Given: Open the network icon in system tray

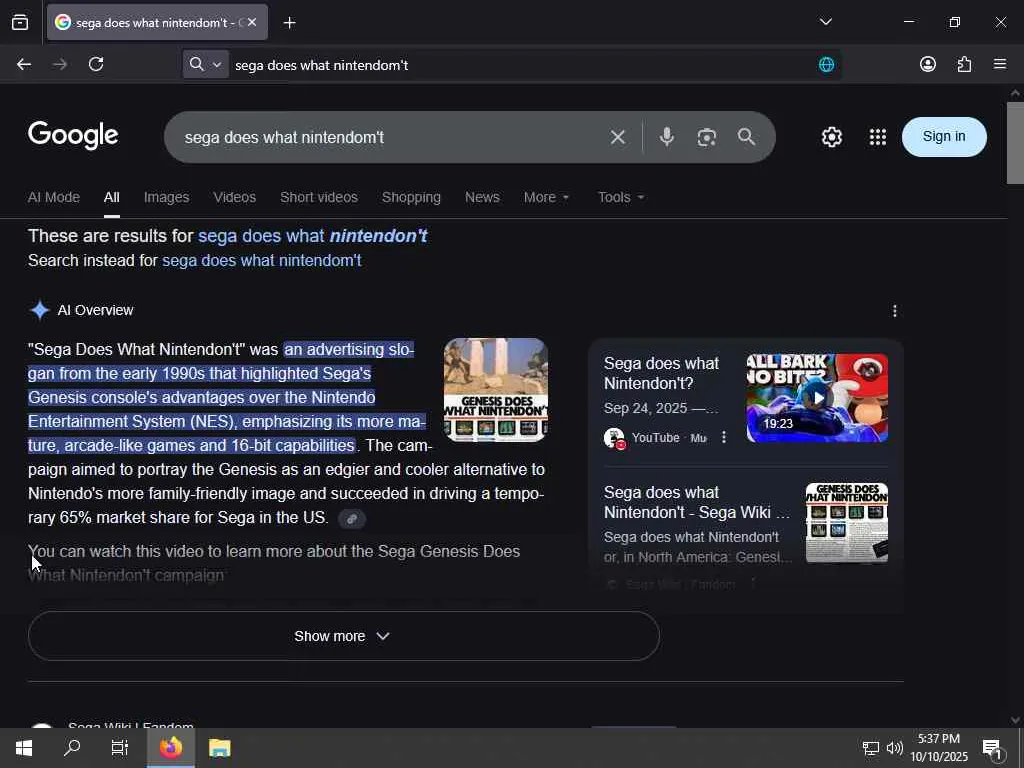Looking at the screenshot, I should [870, 748].
